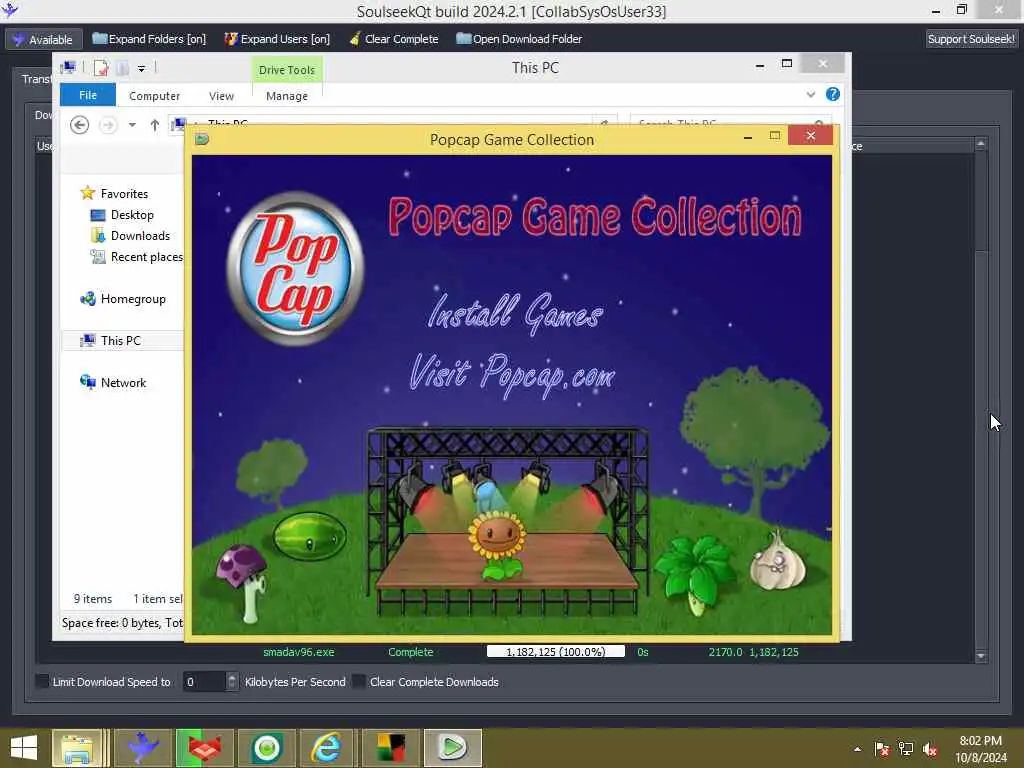Image resolution: width=1024 pixels, height=768 pixels.
Task: Click the Drive Tools contextual tab
Action: pyautogui.click(x=287, y=70)
